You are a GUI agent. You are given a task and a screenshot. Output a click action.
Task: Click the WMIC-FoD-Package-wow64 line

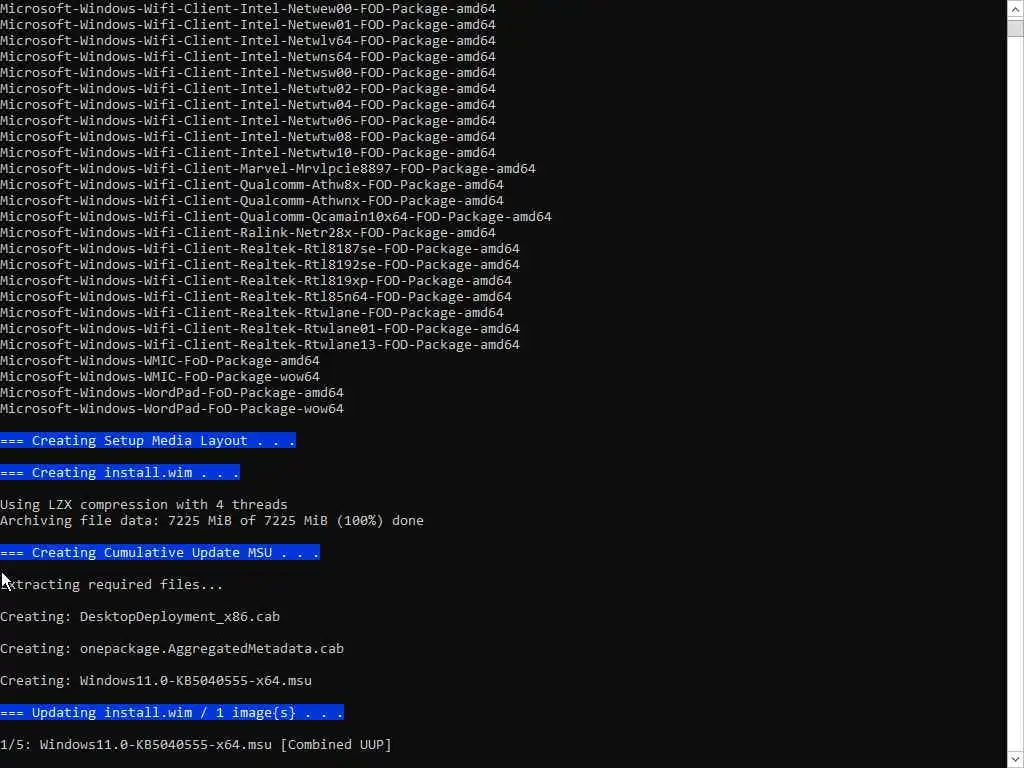pos(160,377)
